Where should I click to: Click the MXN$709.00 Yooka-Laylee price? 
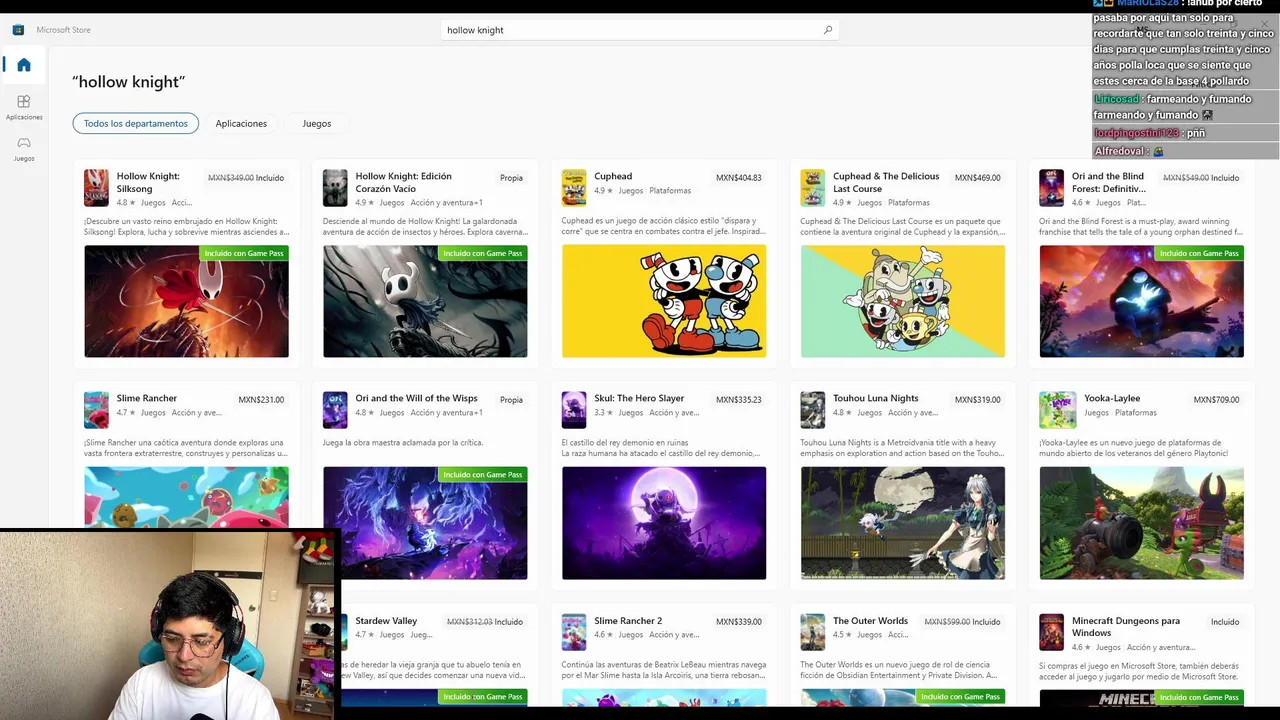pyautogui.click(x=1217, y=400)
